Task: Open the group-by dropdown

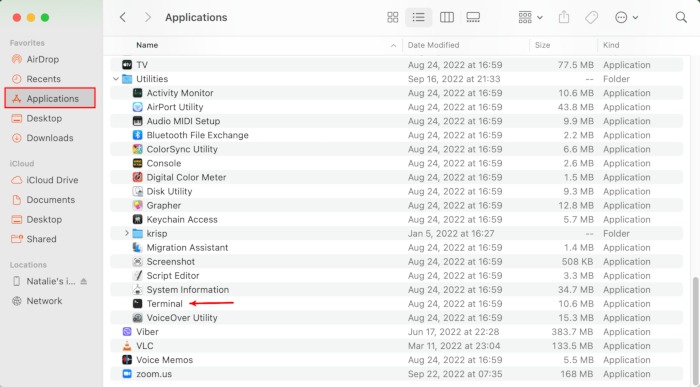Action: point(530,17)
